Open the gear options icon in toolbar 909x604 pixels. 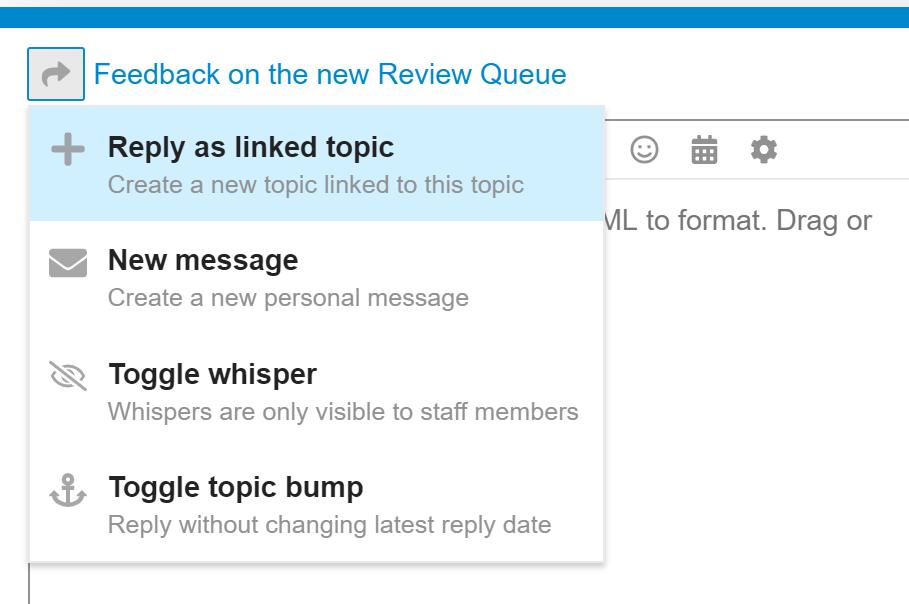pos(764,150)
